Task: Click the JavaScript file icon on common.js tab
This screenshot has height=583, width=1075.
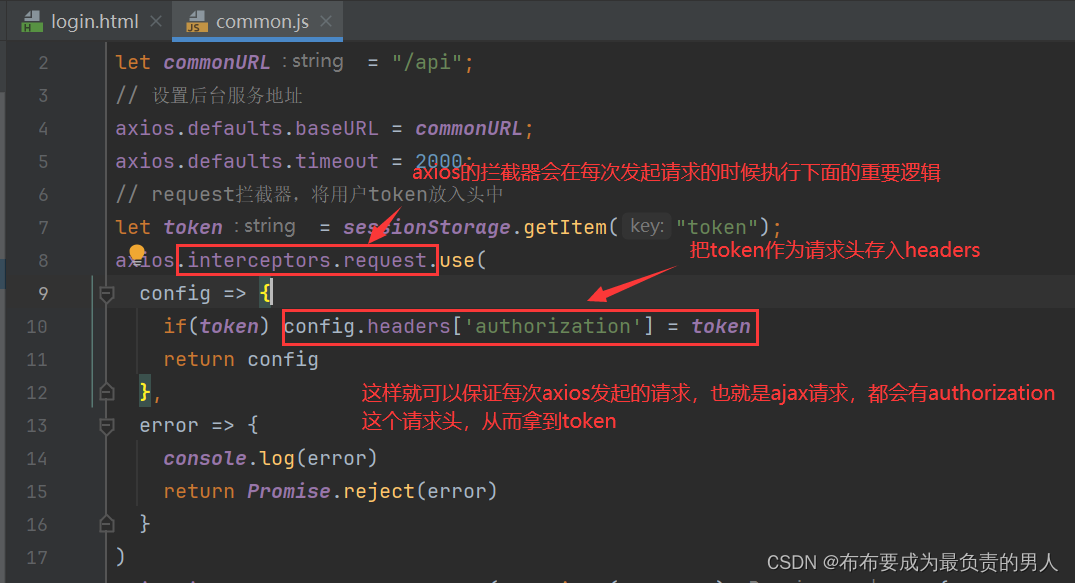Action: [x=196, y=19]
